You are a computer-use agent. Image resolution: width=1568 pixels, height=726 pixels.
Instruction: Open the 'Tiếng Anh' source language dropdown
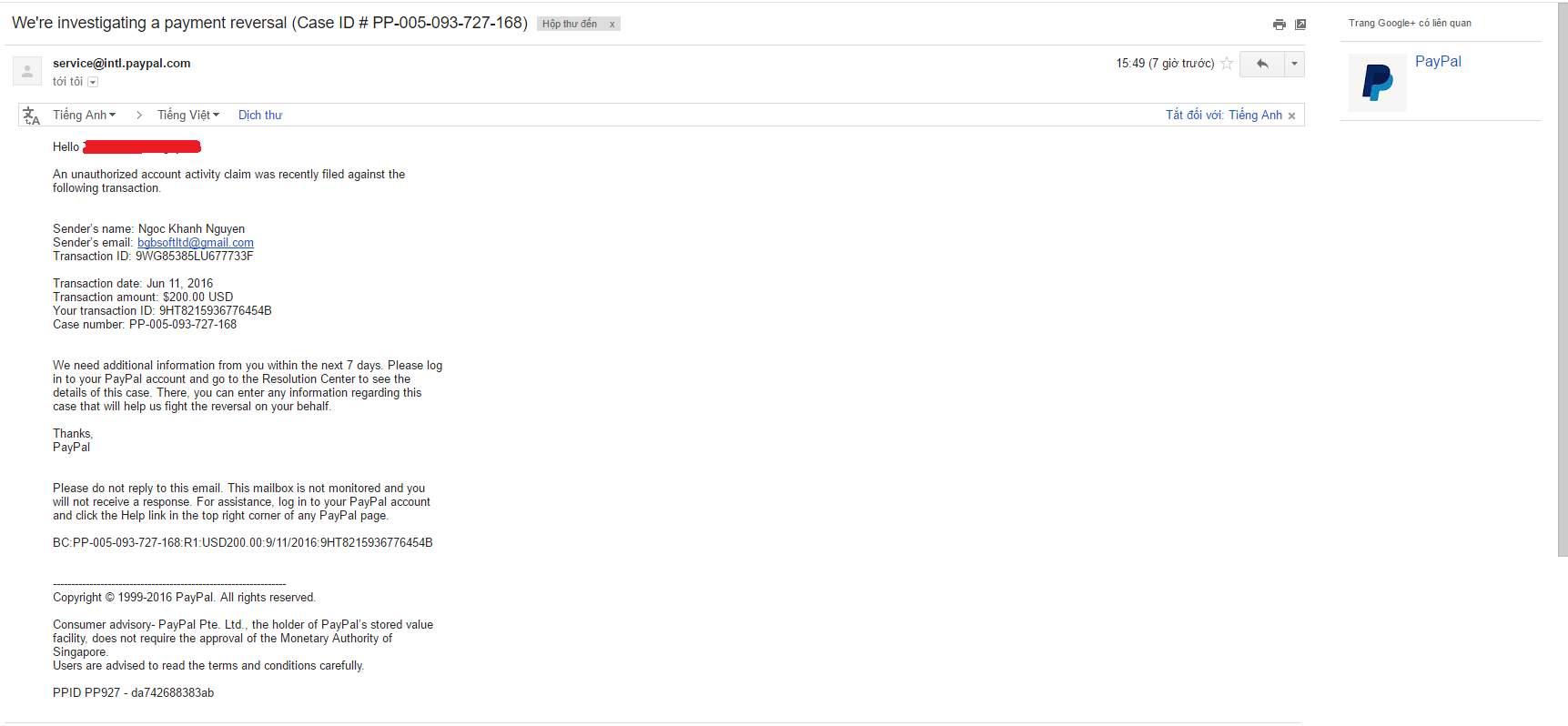pyautogui.click(x=85, y=115)
